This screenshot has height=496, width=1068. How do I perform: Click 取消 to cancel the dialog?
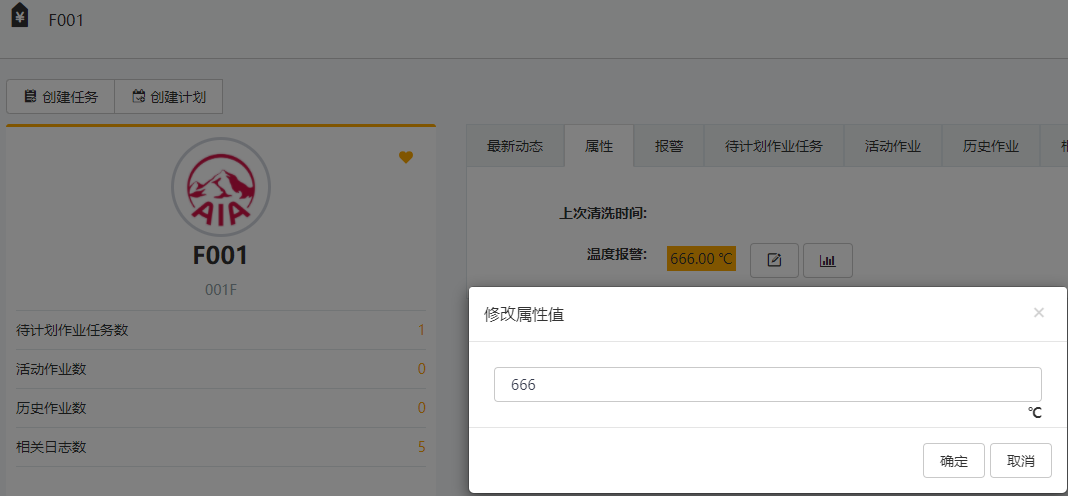pos(1020,461)
